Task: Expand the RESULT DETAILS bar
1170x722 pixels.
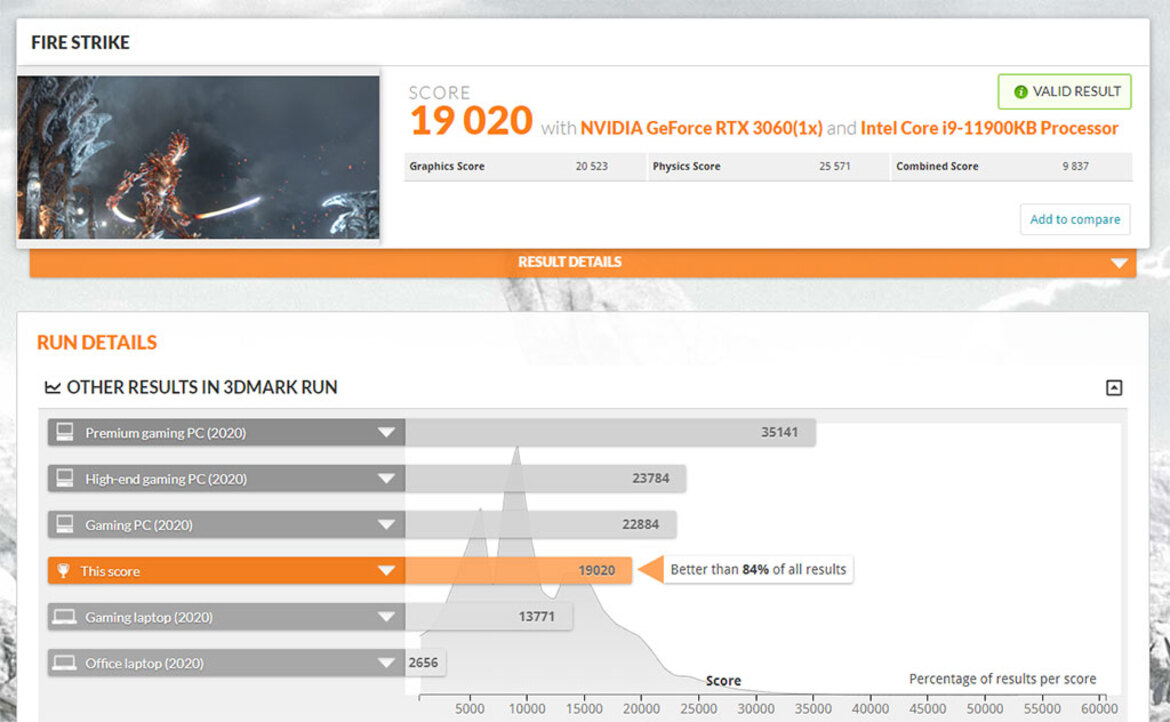Action: 583,263
